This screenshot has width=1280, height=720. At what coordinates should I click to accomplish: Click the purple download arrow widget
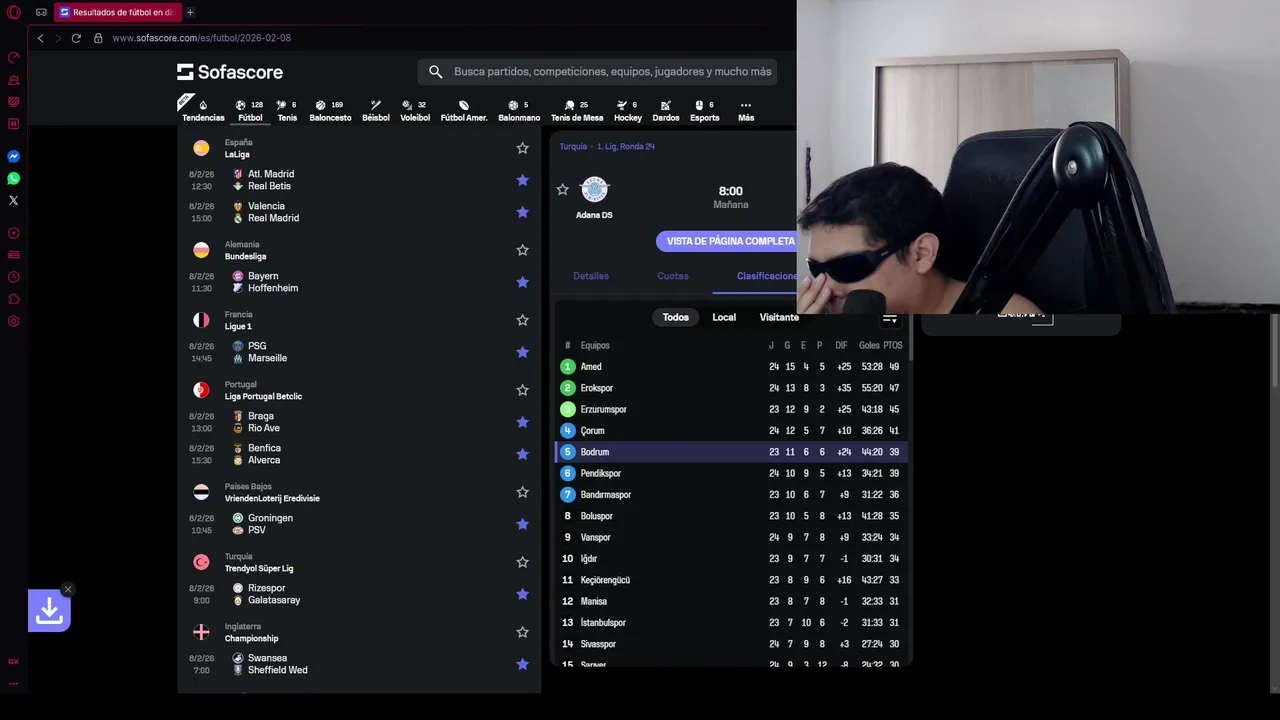[x=49, y=611]
